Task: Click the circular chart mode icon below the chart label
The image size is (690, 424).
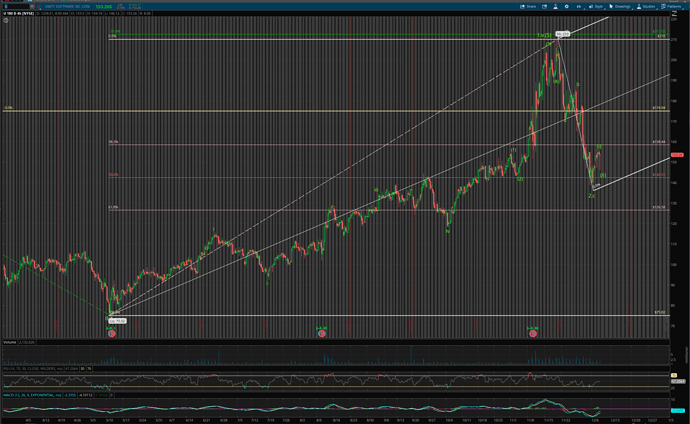Action: tap(6, 20)
